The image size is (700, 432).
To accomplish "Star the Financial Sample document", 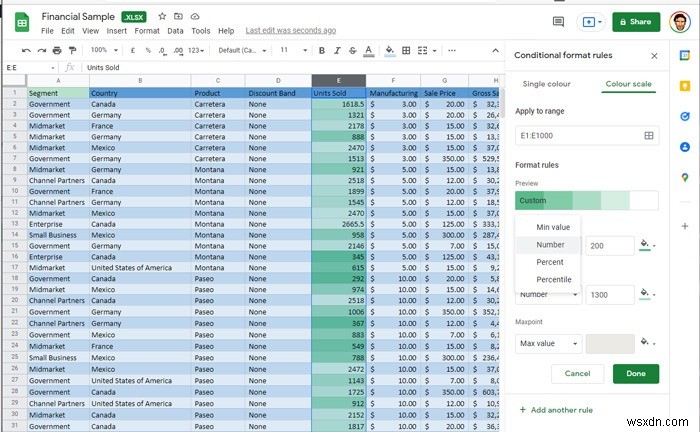I will (x=162, y=17).
